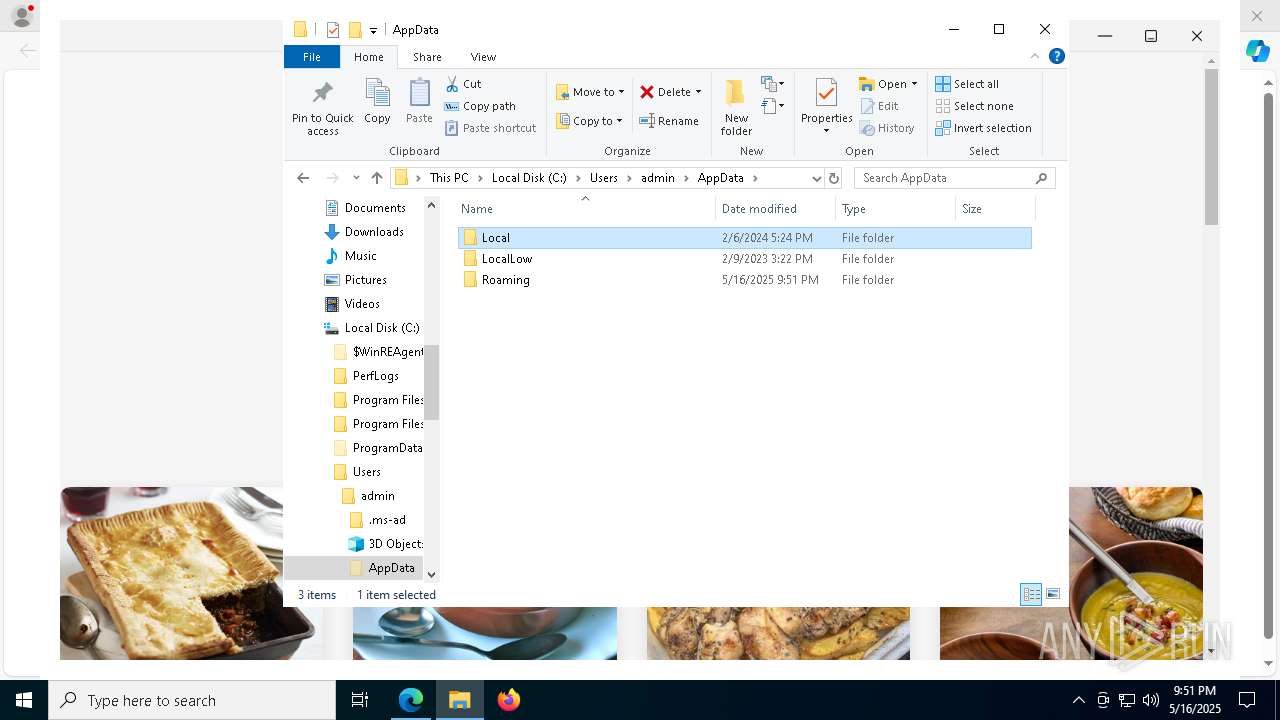
Task: Switch to Large icons view layout
Action: pyautogui.click(x=1053, y=594)
